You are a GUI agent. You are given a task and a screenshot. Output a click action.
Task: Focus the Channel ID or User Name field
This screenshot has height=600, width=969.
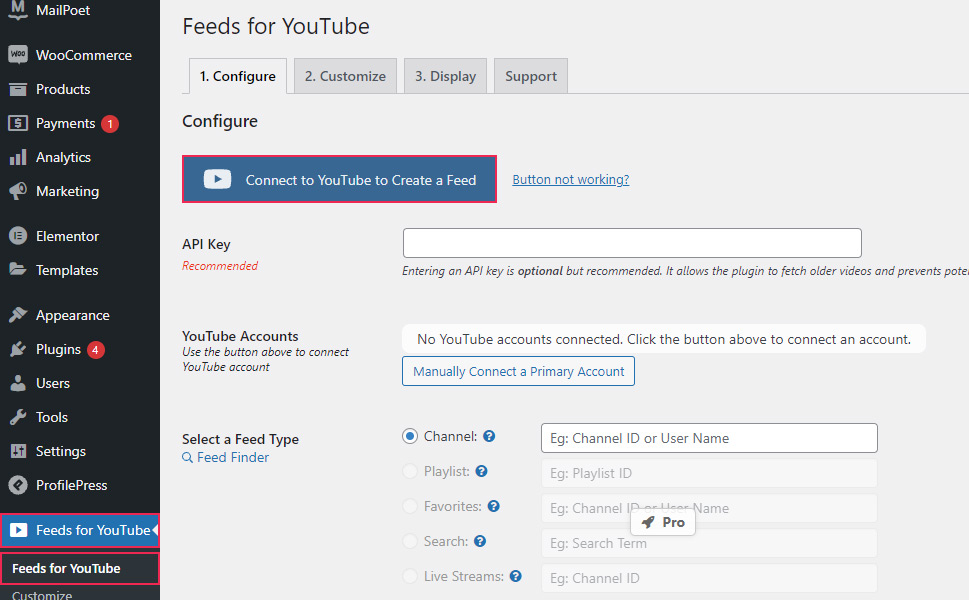(x=709, y=438)
